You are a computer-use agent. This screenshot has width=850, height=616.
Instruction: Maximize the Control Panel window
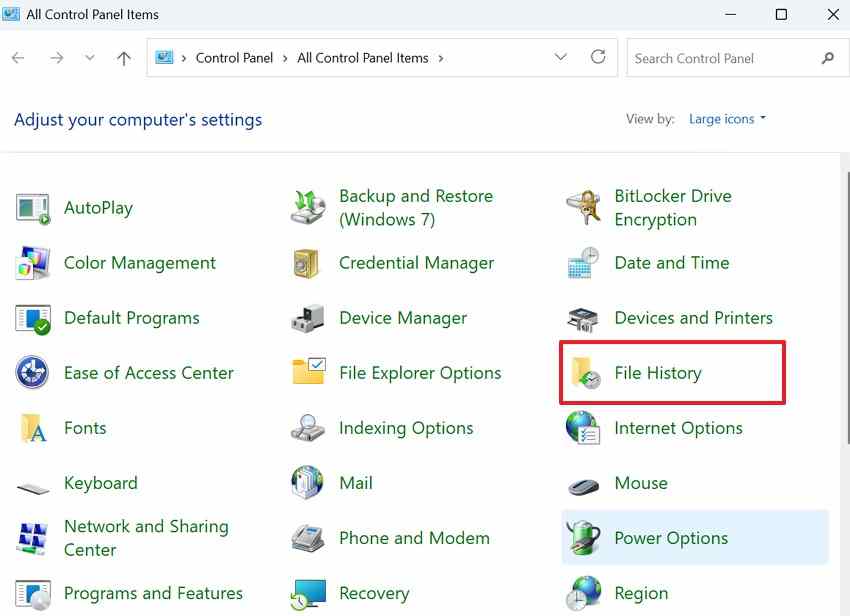click(x=781, y=15)
